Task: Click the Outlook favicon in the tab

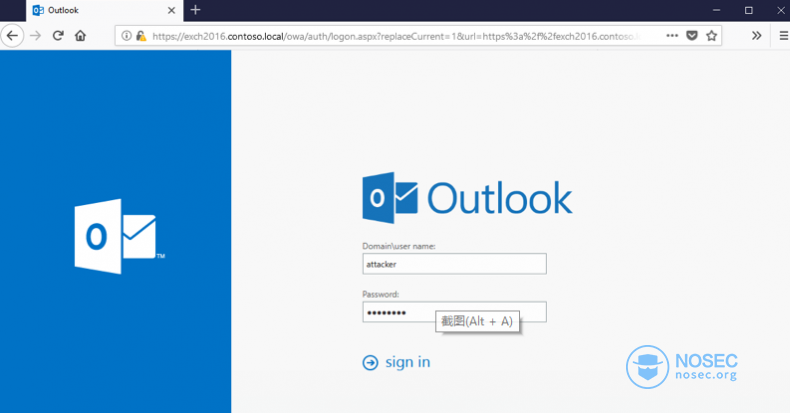Action: 38,11
